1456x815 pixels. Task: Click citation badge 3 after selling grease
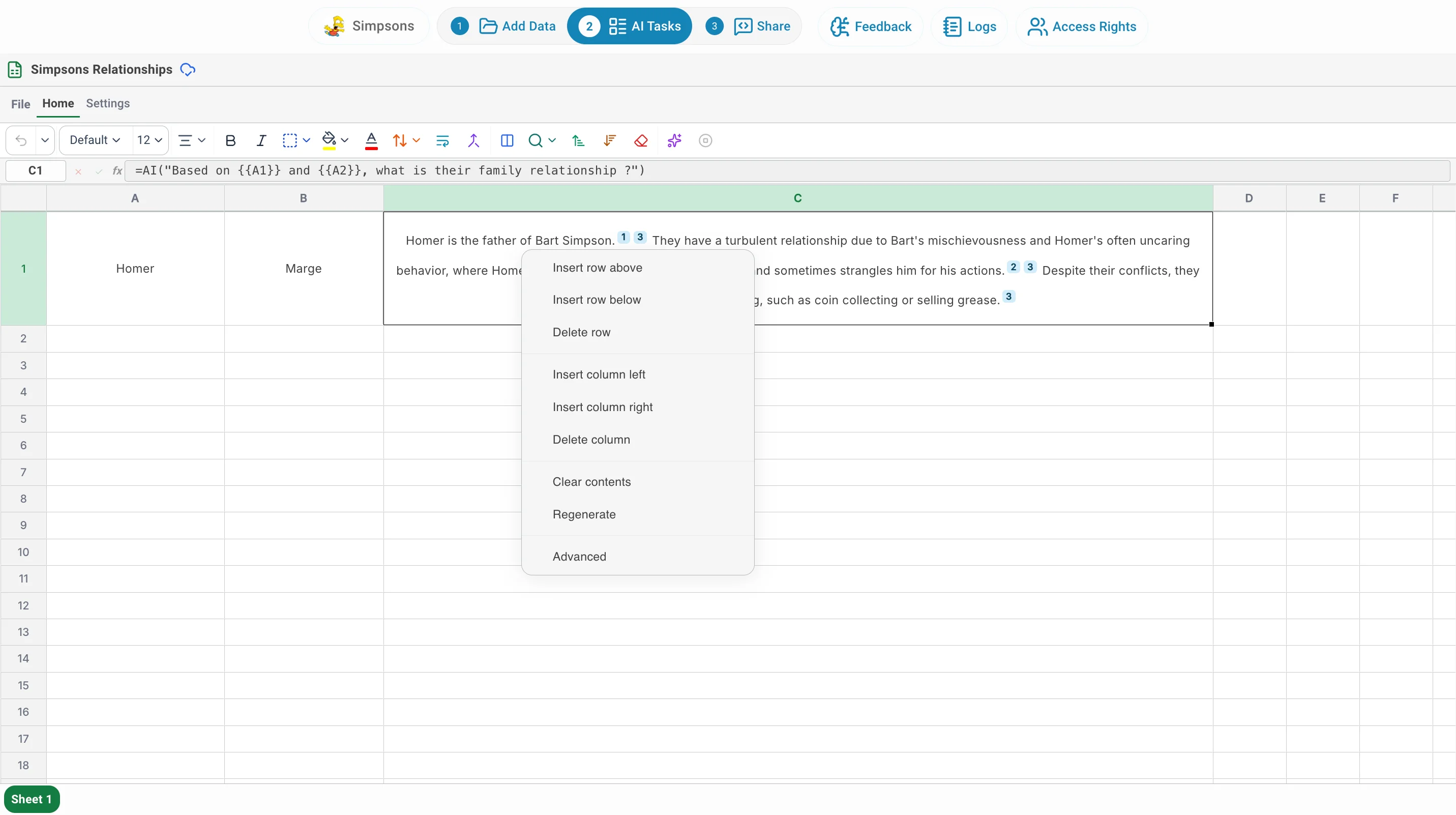tap(1008, 297)
